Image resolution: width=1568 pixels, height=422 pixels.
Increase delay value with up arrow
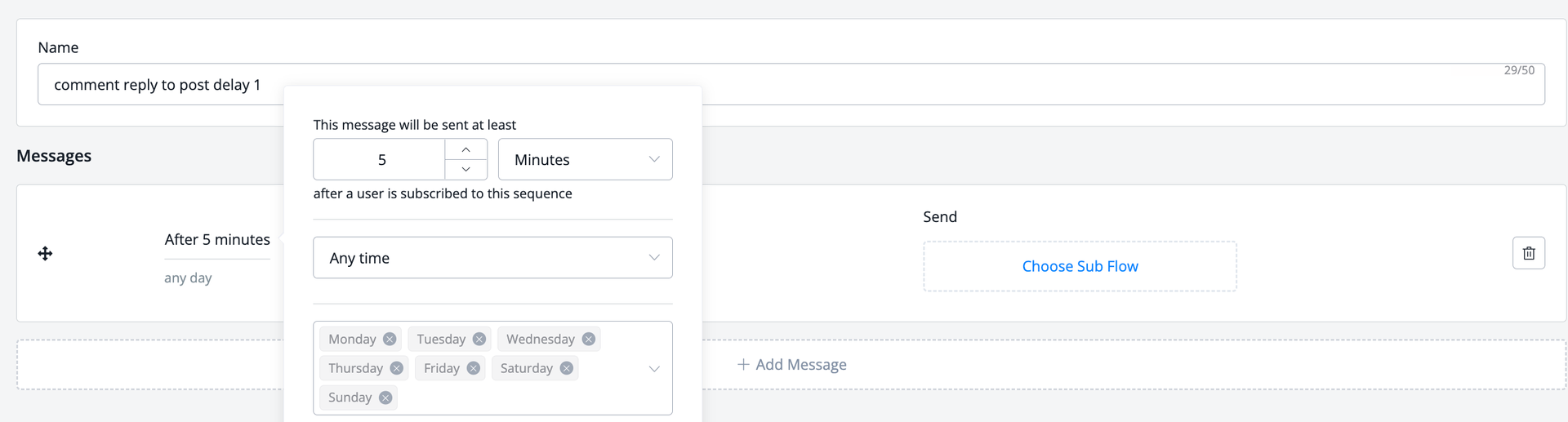click(x=465, y=149)
